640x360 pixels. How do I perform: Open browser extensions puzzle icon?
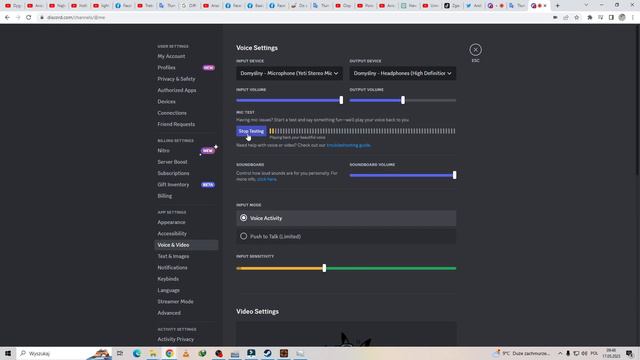589,18
